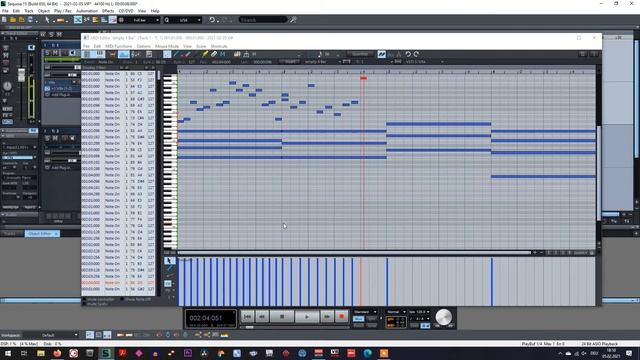
Task: Open the Automation menu
Action: (x=87, y=11)
